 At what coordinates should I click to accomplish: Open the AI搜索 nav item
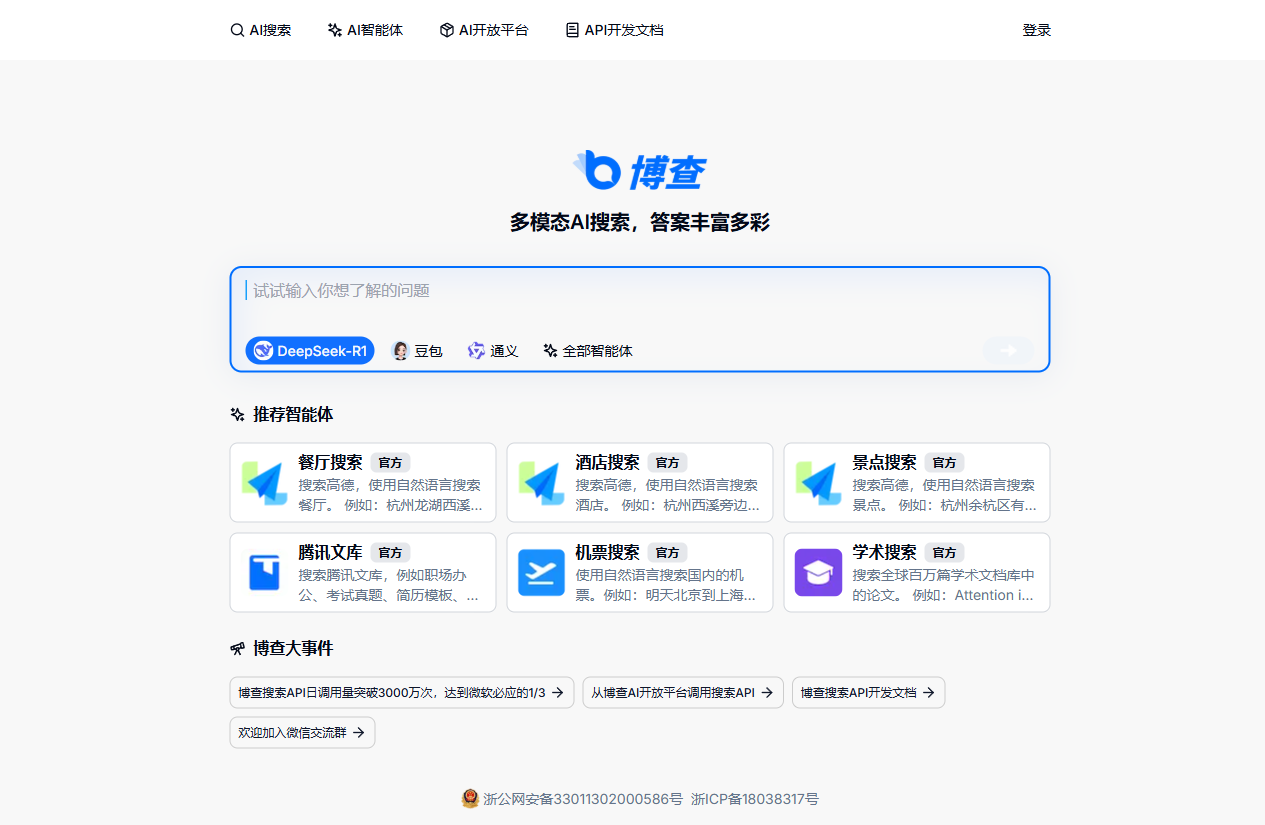coord(261,30)
